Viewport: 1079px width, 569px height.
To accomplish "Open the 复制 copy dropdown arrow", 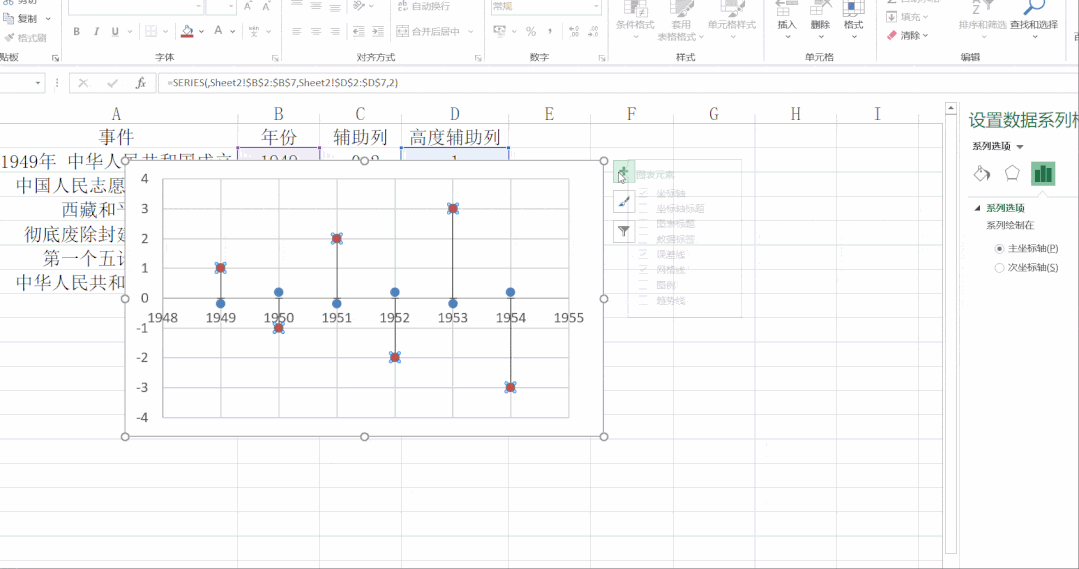I will (x=48, y=19).
